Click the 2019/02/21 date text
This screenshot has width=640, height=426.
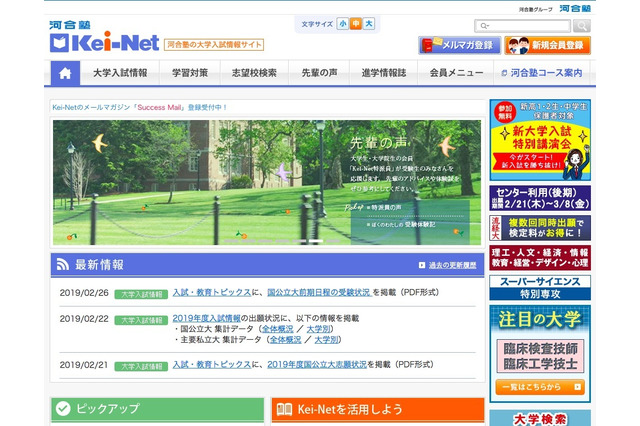click(84, 365)
